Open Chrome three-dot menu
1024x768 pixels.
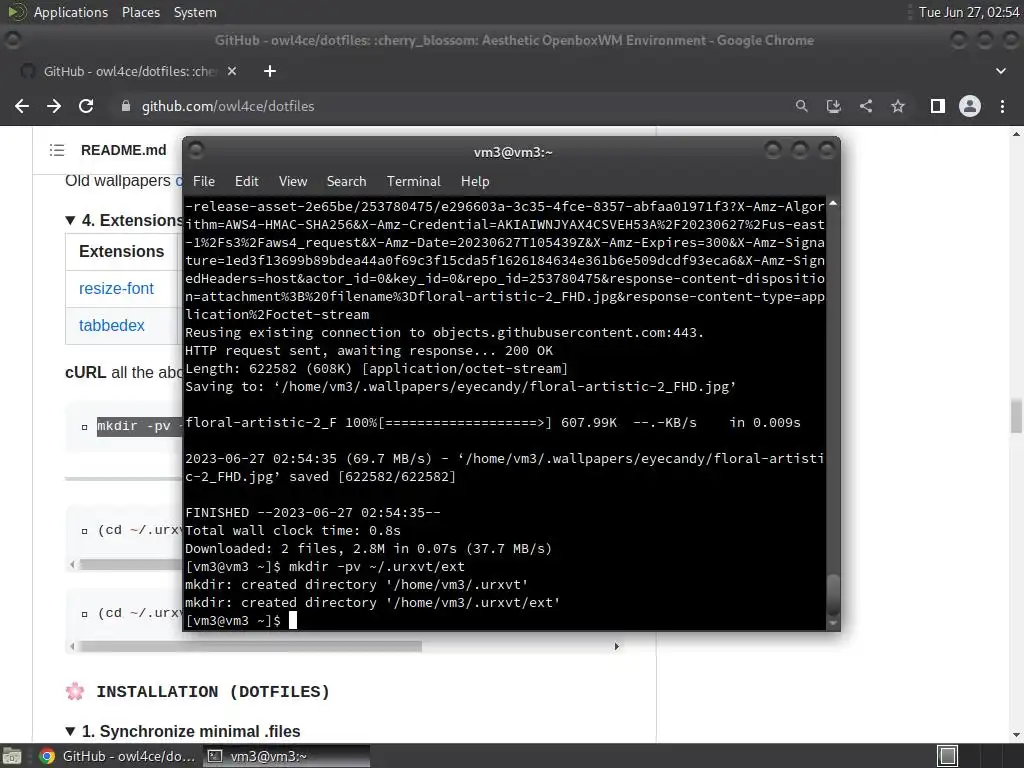pyautogui.click(x=1002, y=106)
